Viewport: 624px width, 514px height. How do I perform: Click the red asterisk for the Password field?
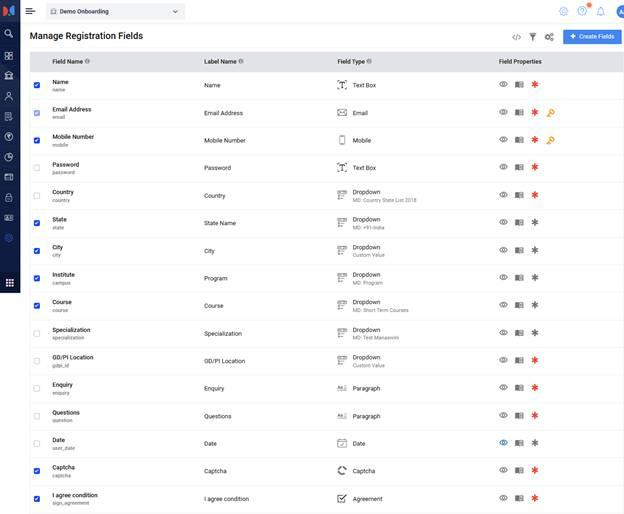(535, 168)
